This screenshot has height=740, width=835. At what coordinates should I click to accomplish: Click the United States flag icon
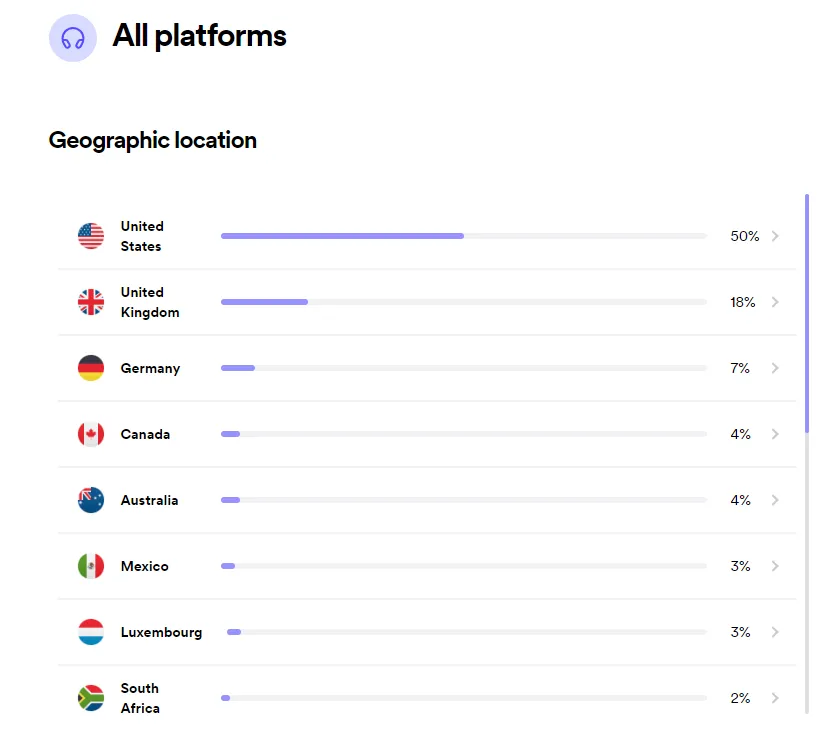[x=91, y=236]
